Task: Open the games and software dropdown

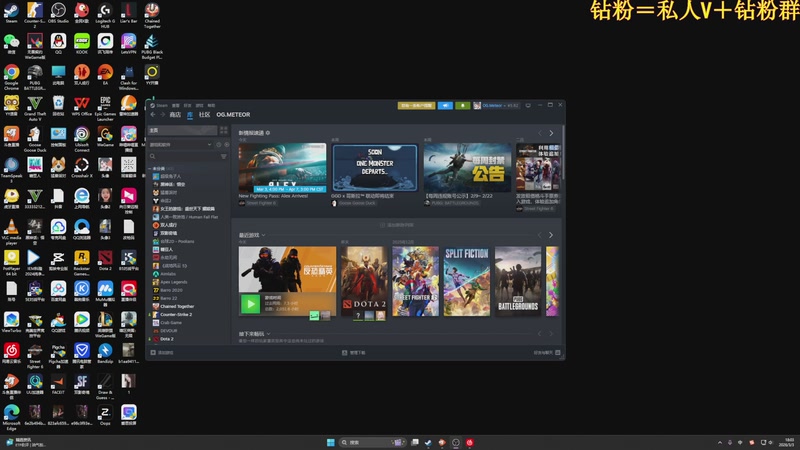Action: click(x=181, y=144)
